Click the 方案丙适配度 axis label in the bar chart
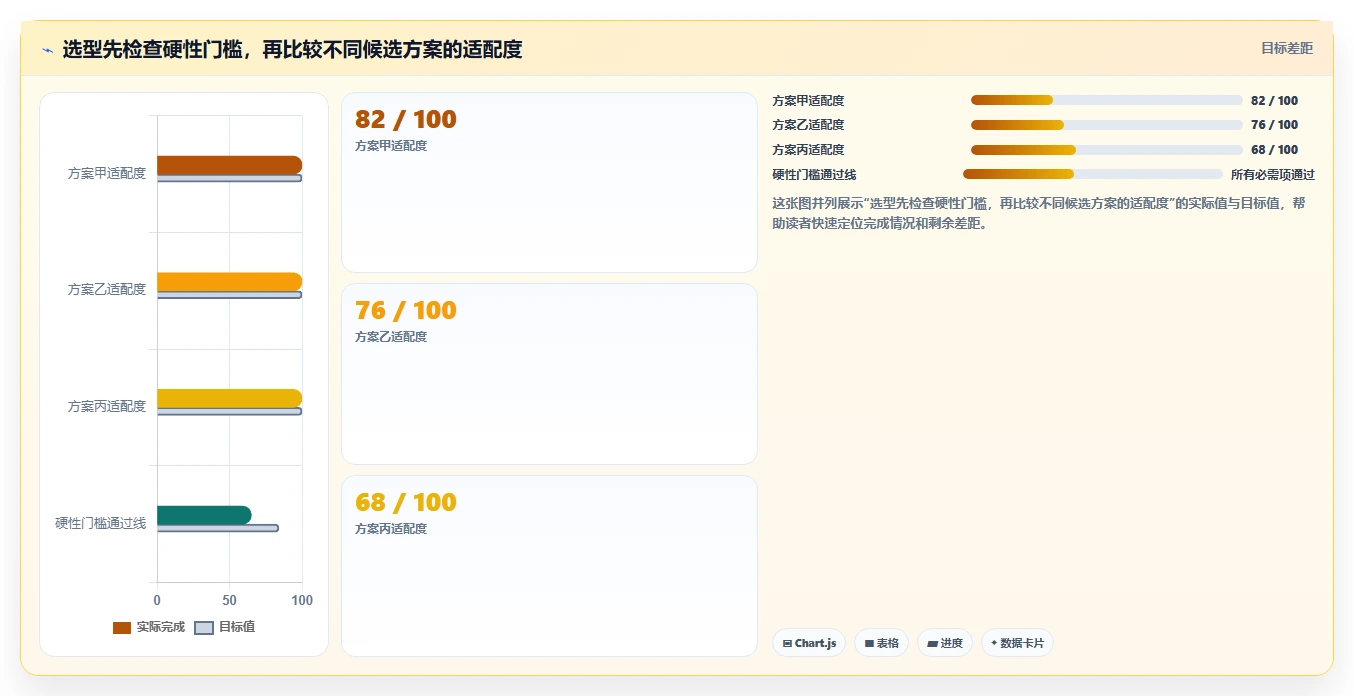The width and height of the screenshot is (1354, 696). tap(107, 406)
